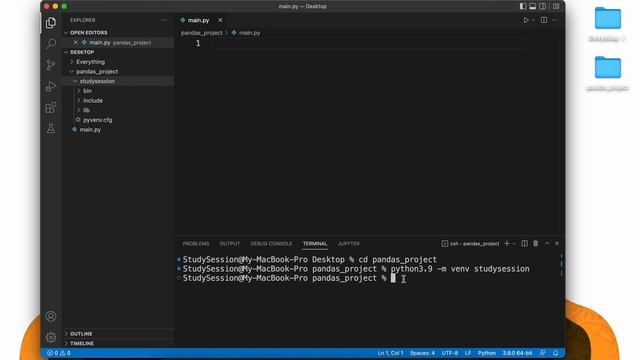The width and height of the screenshot is (640, 360).
Task: Switch to the Jupyter panel tab
Action: pos(349,244)
